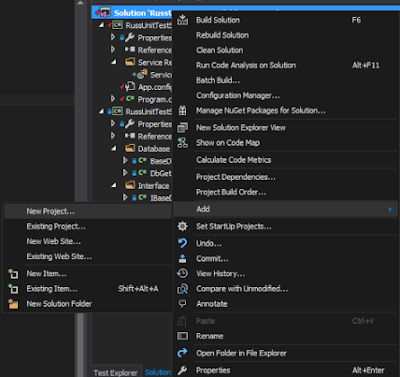Collapse the Database folder node
This screenshot has height=377, width=400.
pyautogui.click(x=114, y=148)
